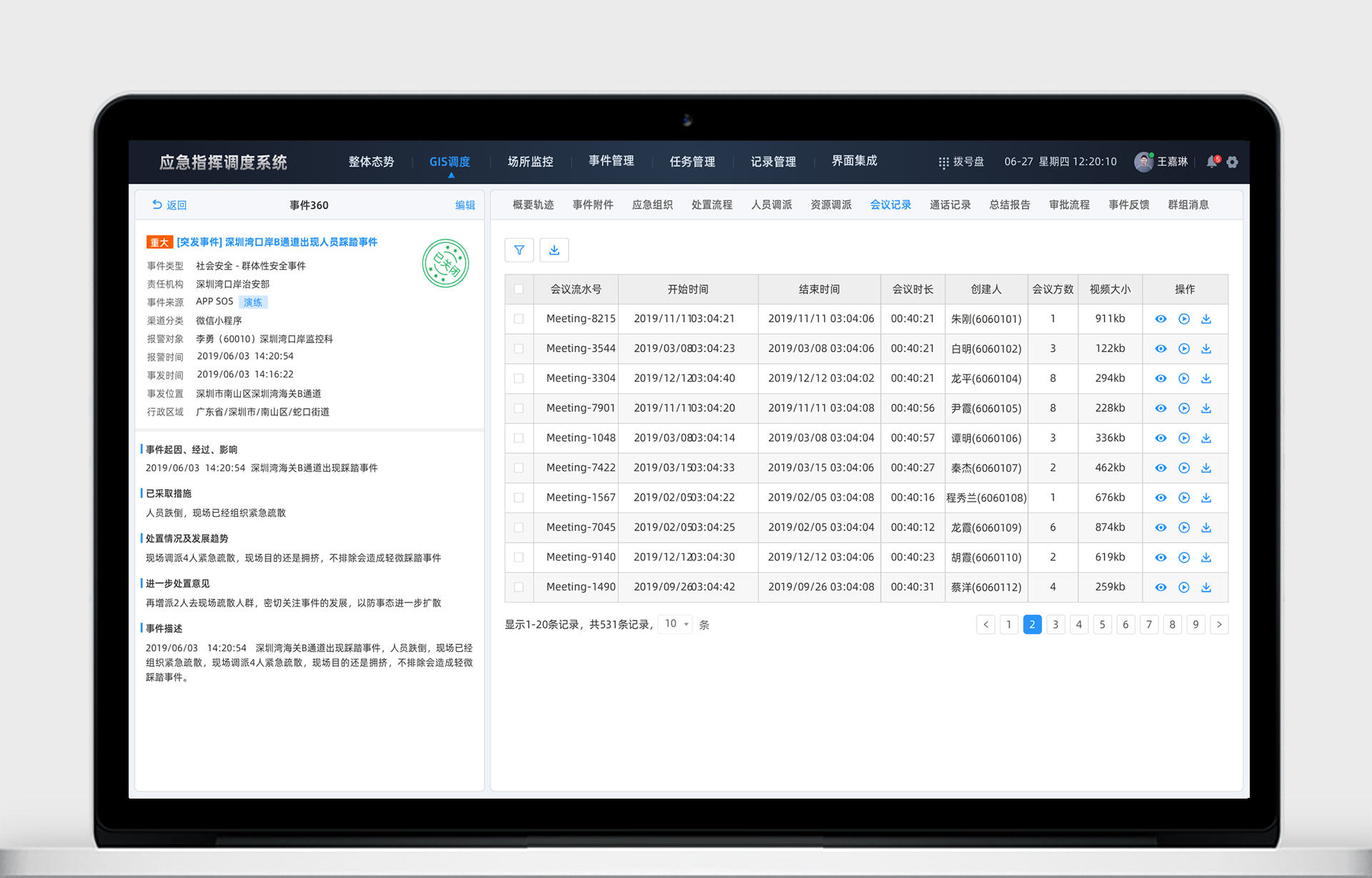
Task: Click the export download icon beside filter
Action: (554, 250)
